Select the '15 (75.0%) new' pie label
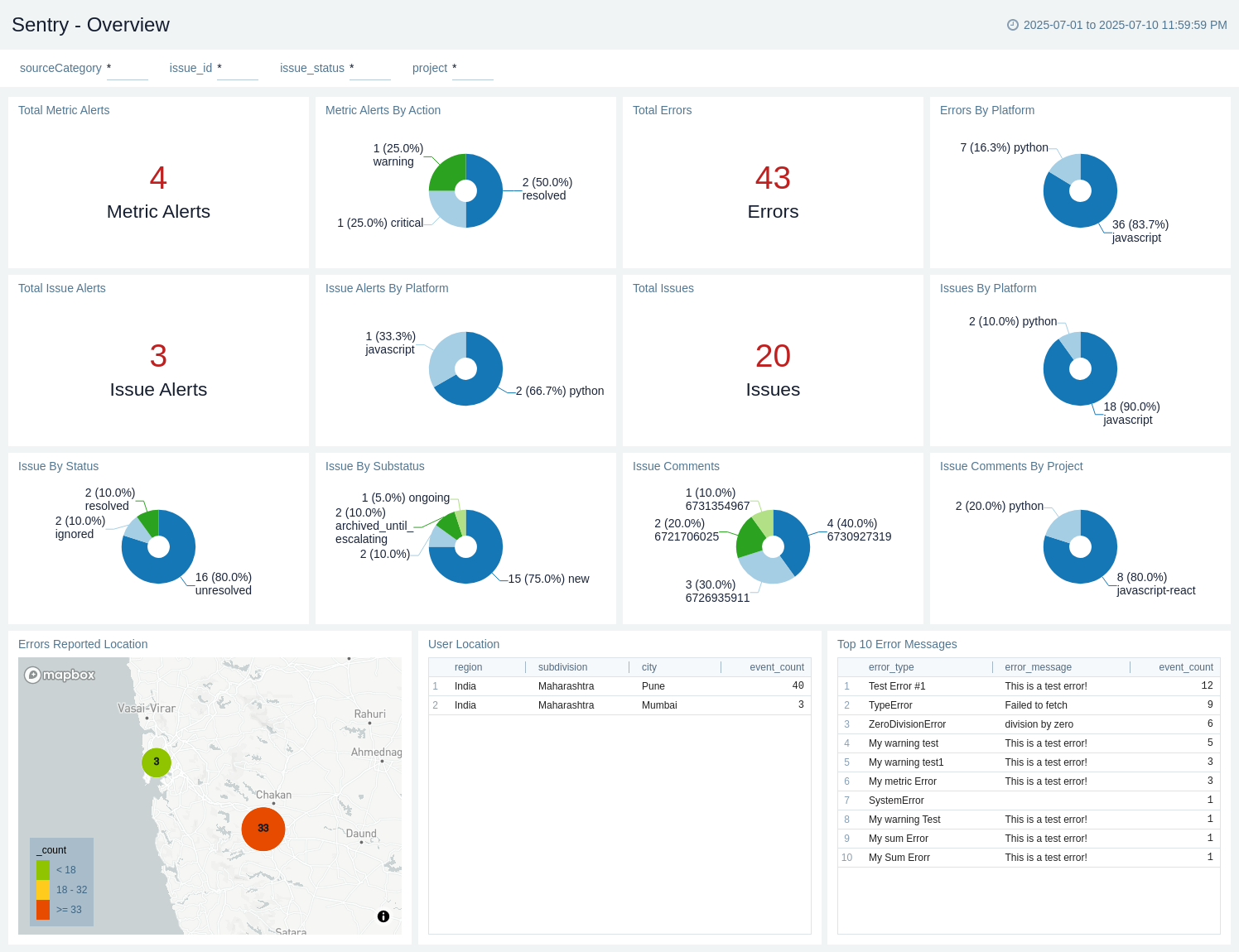Screen dimensions: 1239x952 click(x=548, y=579)
